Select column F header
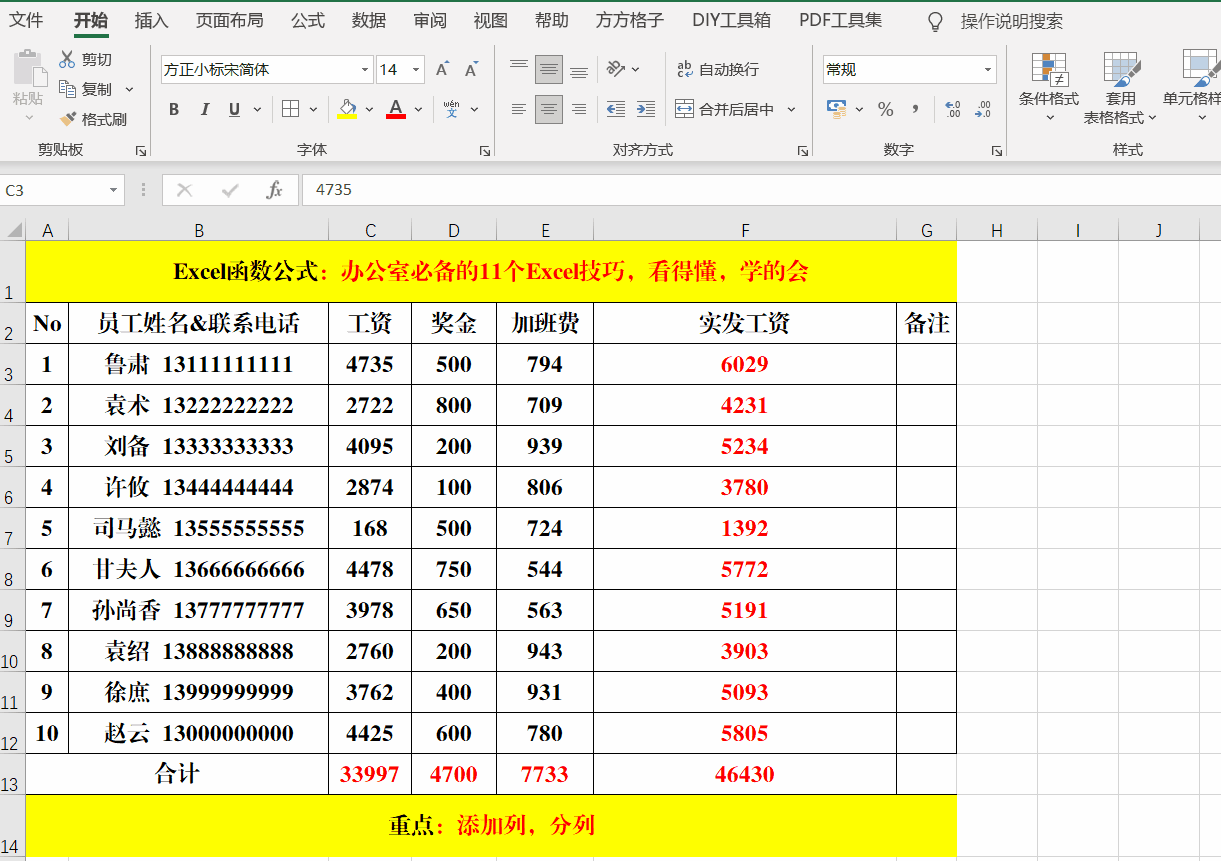This screenshot has width=1221, height=861. [x=745, y=230]
